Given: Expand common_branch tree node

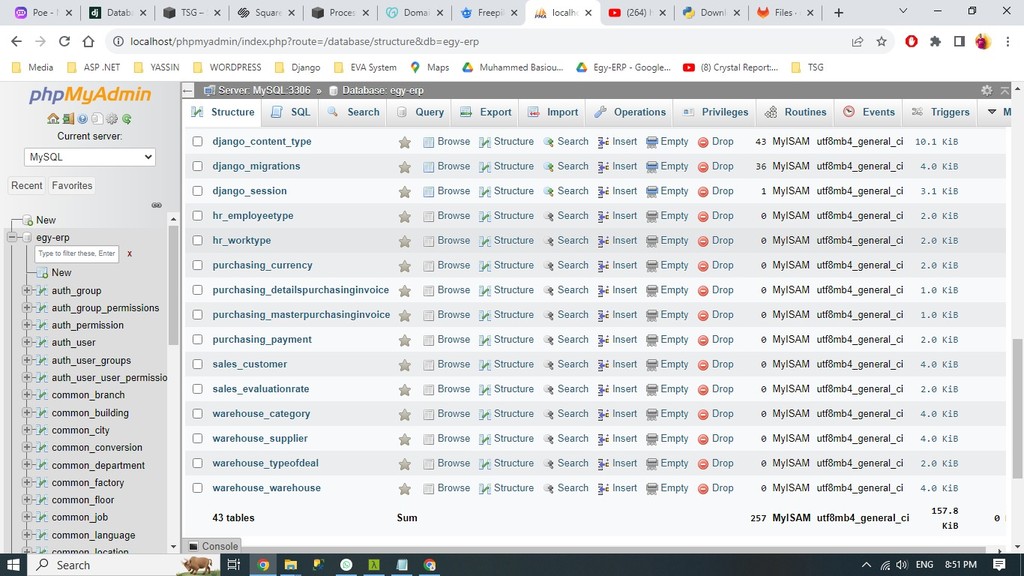Looking at the screenshot, I should 27,394.
